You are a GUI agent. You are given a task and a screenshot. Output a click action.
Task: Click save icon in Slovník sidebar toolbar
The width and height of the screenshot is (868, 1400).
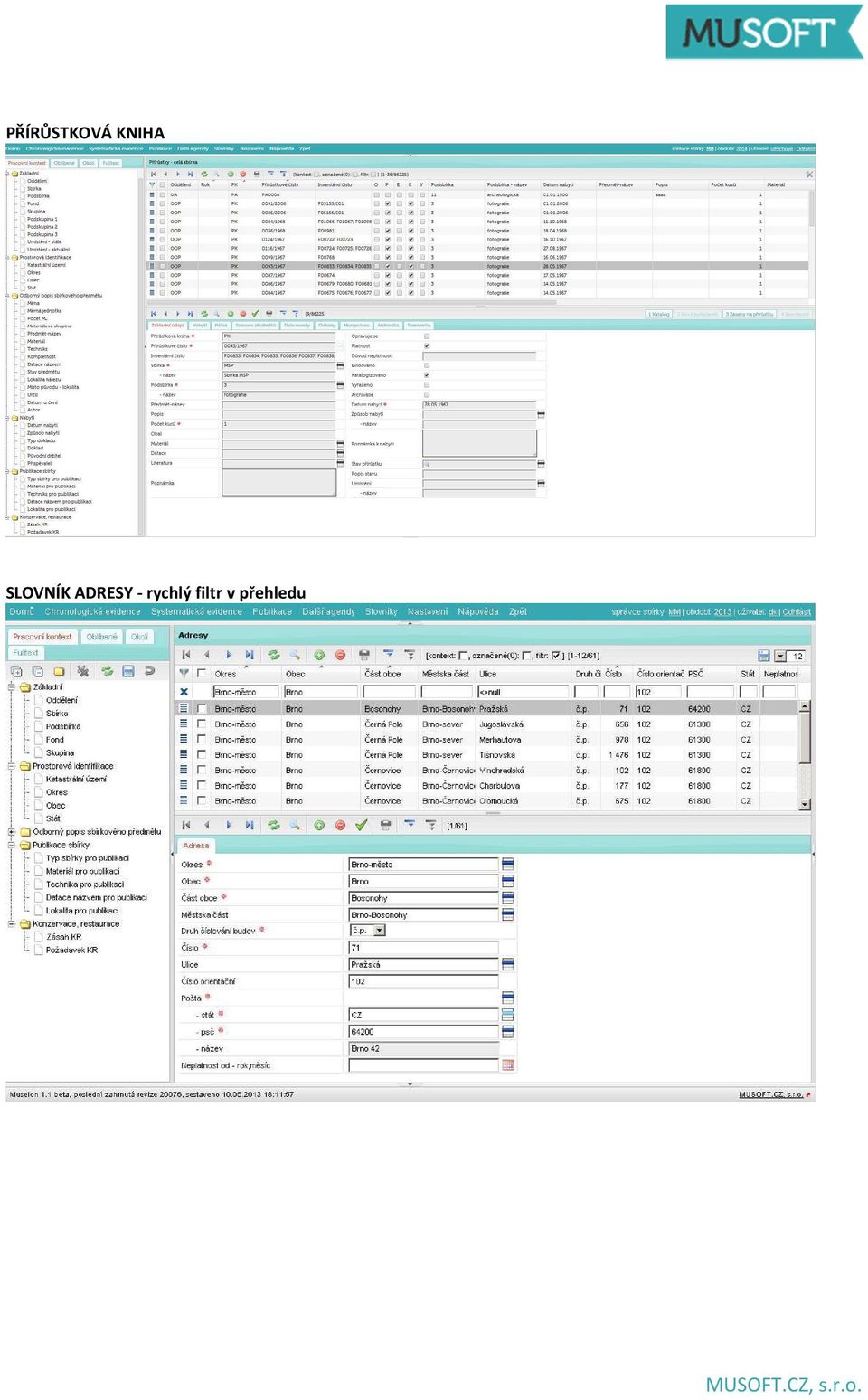[x=128, y=671]
